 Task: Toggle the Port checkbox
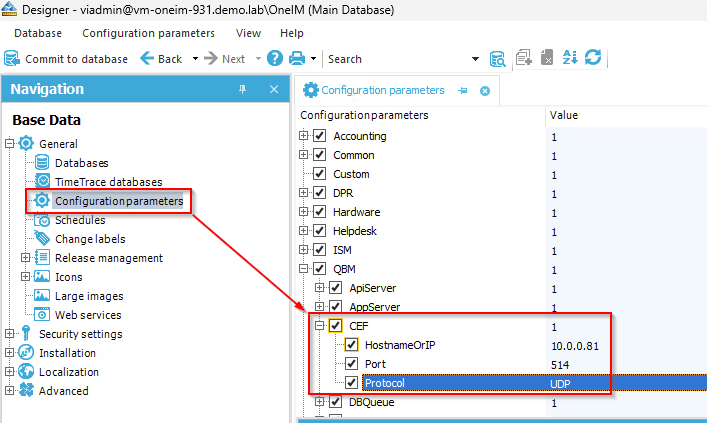[352, 363]
